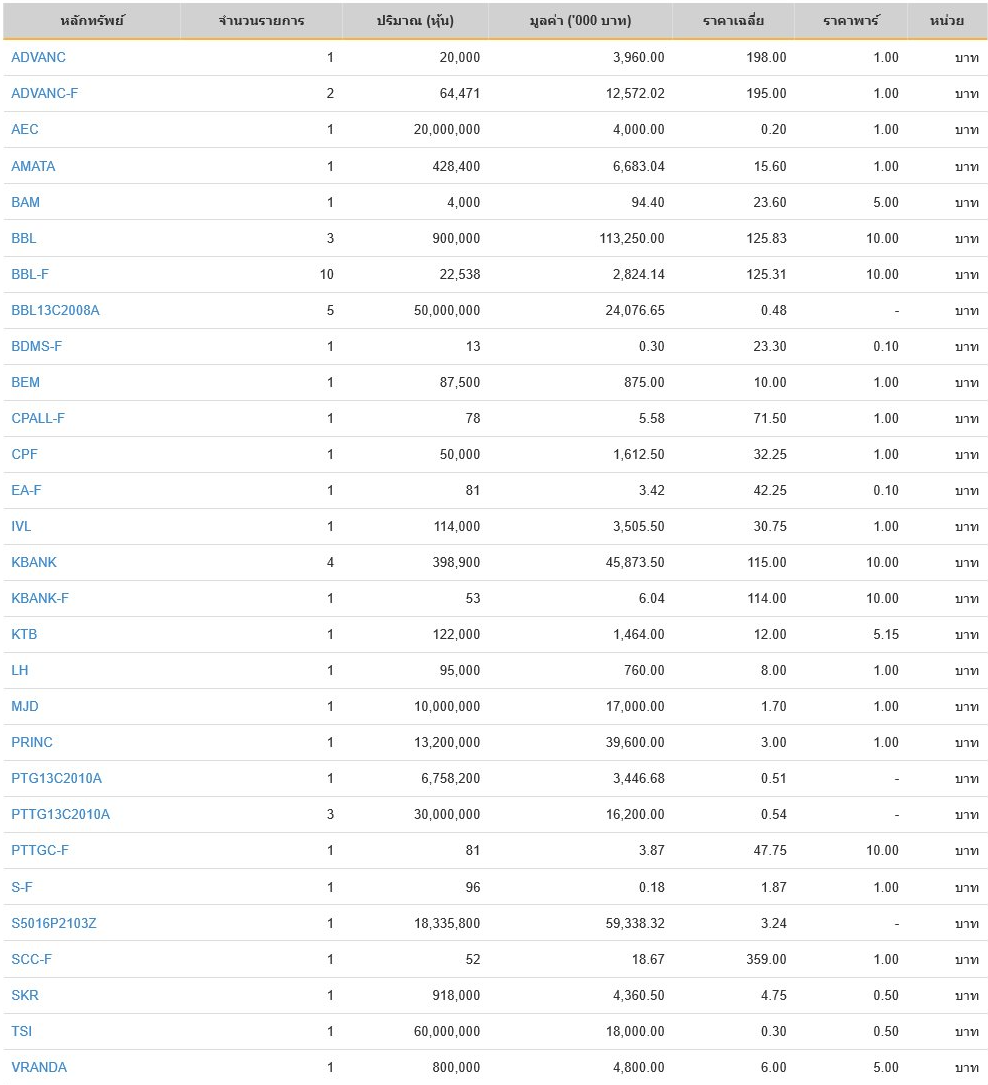988x1085 pixels.
Task: Click the ADVANC-F security link
Action: tap(44, 93)
